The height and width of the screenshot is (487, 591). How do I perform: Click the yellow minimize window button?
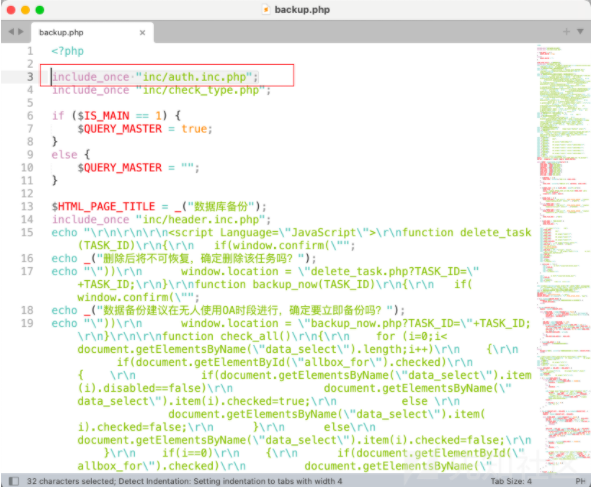coord(25,10)
